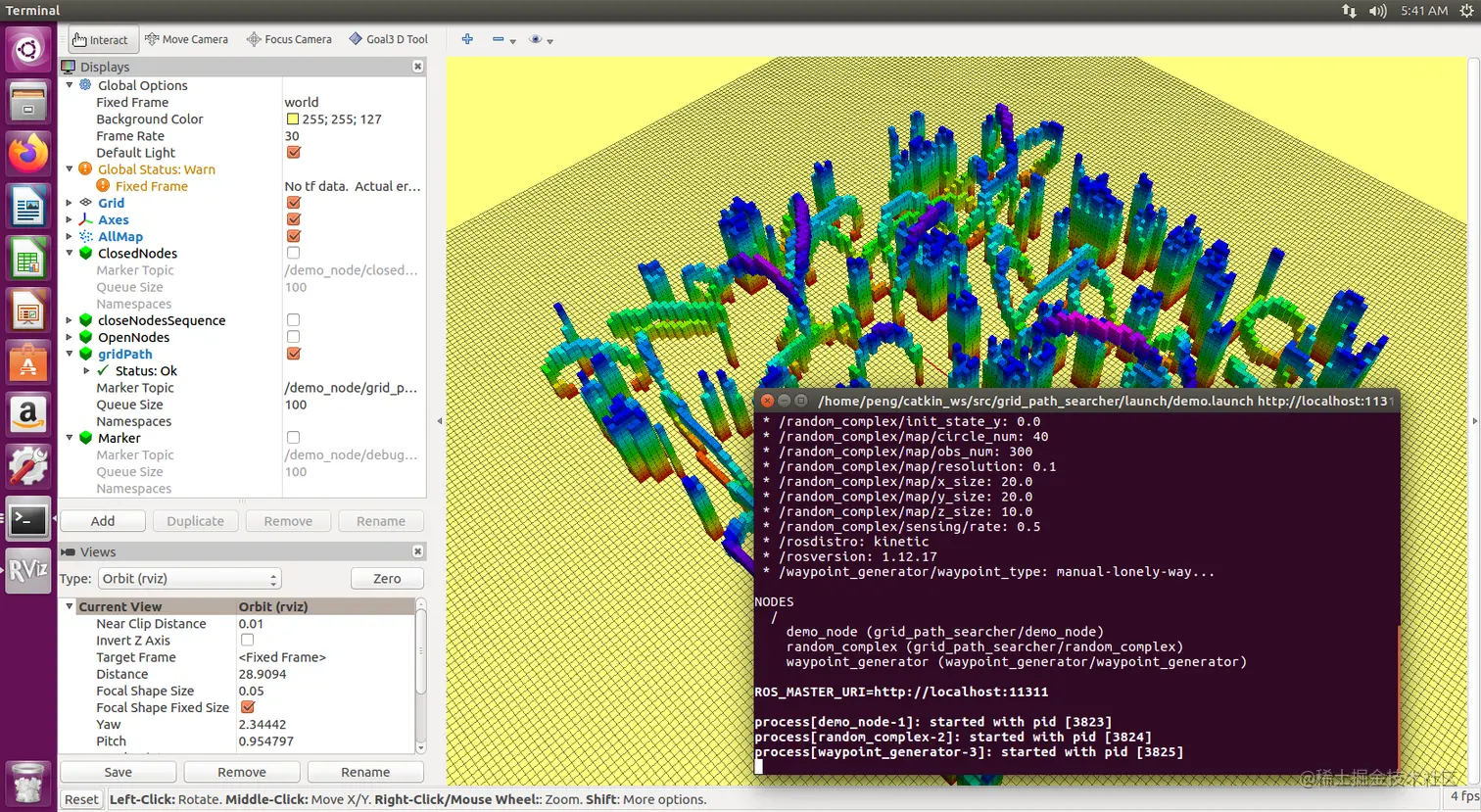Collapse left panel using side arrow handle
This screenshot has height=812, width=1481.
point(439,421)
